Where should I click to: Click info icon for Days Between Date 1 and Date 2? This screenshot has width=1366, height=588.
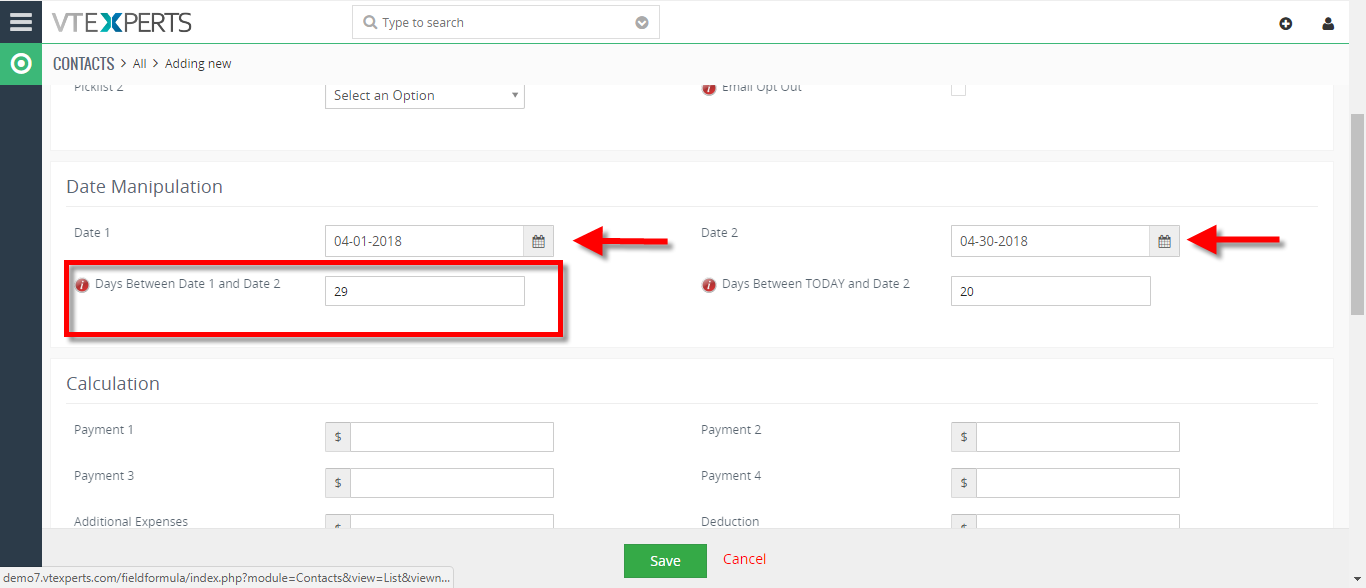tap(83, 285)
